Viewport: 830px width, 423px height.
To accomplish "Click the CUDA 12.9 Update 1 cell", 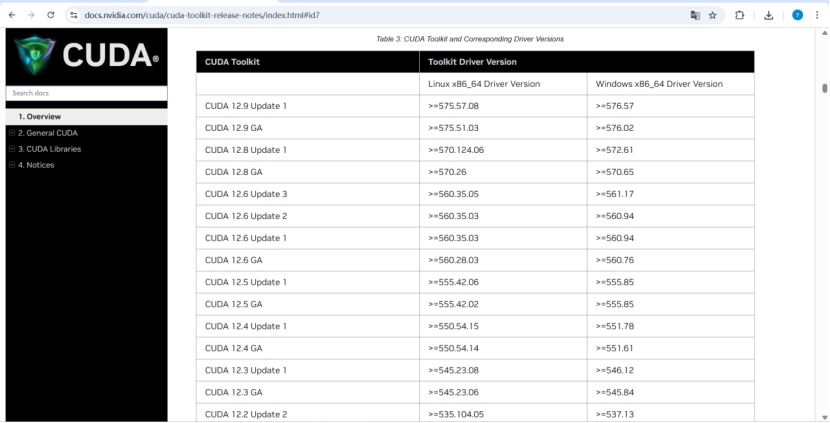I will pyautogui.click(x=308, y=106).
